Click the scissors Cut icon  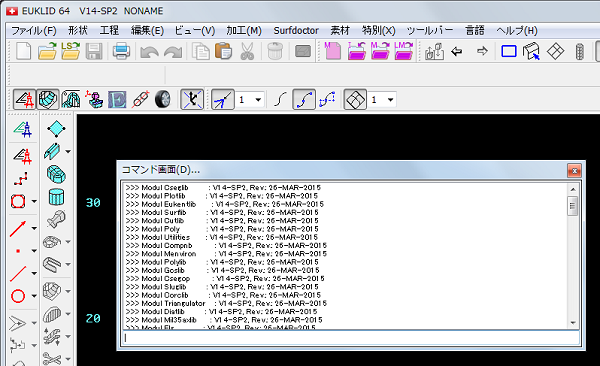coord(247,51)
